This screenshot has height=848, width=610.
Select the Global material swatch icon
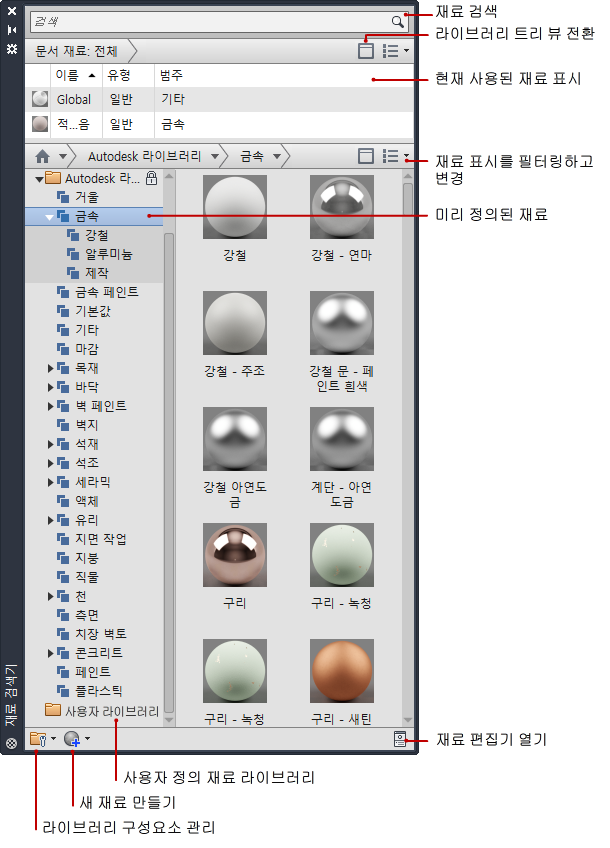point(39,99)
